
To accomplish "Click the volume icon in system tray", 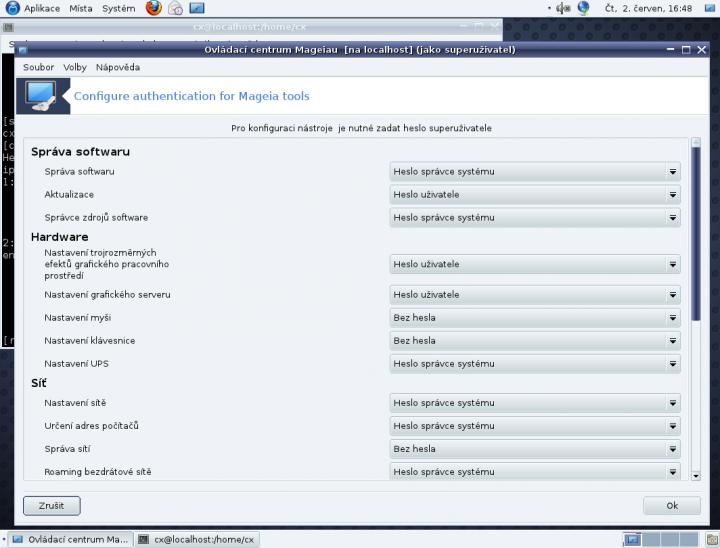I will (x=563, y=8).
